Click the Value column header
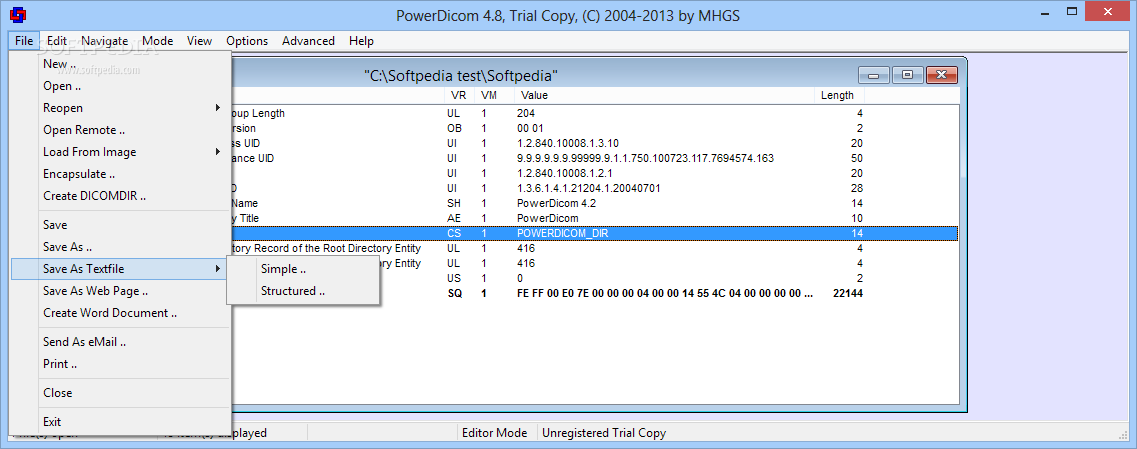This screenshot has width=1137, height=449. pyautogui.click(x=665, y=95)
